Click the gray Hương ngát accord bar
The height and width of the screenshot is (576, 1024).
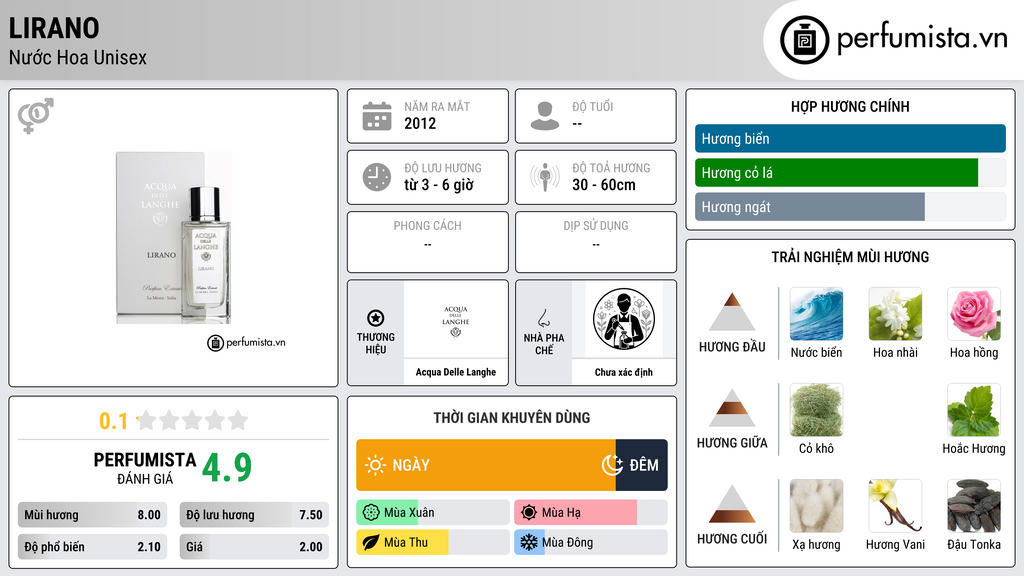point(810,206)
